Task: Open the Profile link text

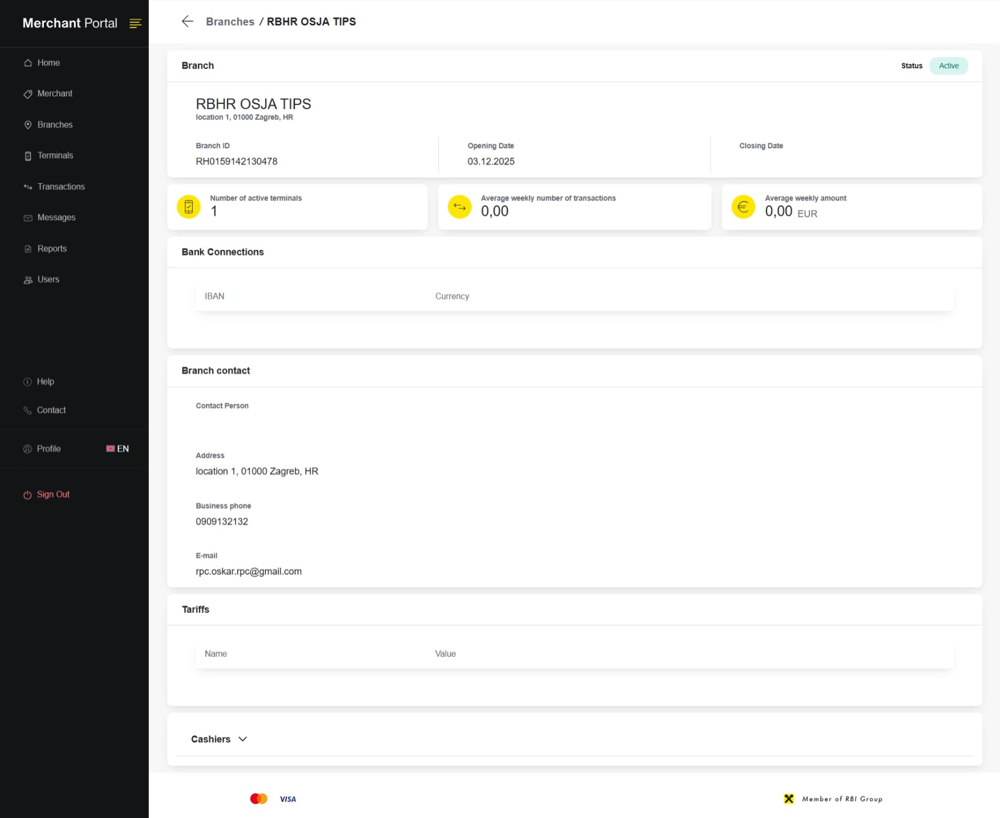Action: 48,449
